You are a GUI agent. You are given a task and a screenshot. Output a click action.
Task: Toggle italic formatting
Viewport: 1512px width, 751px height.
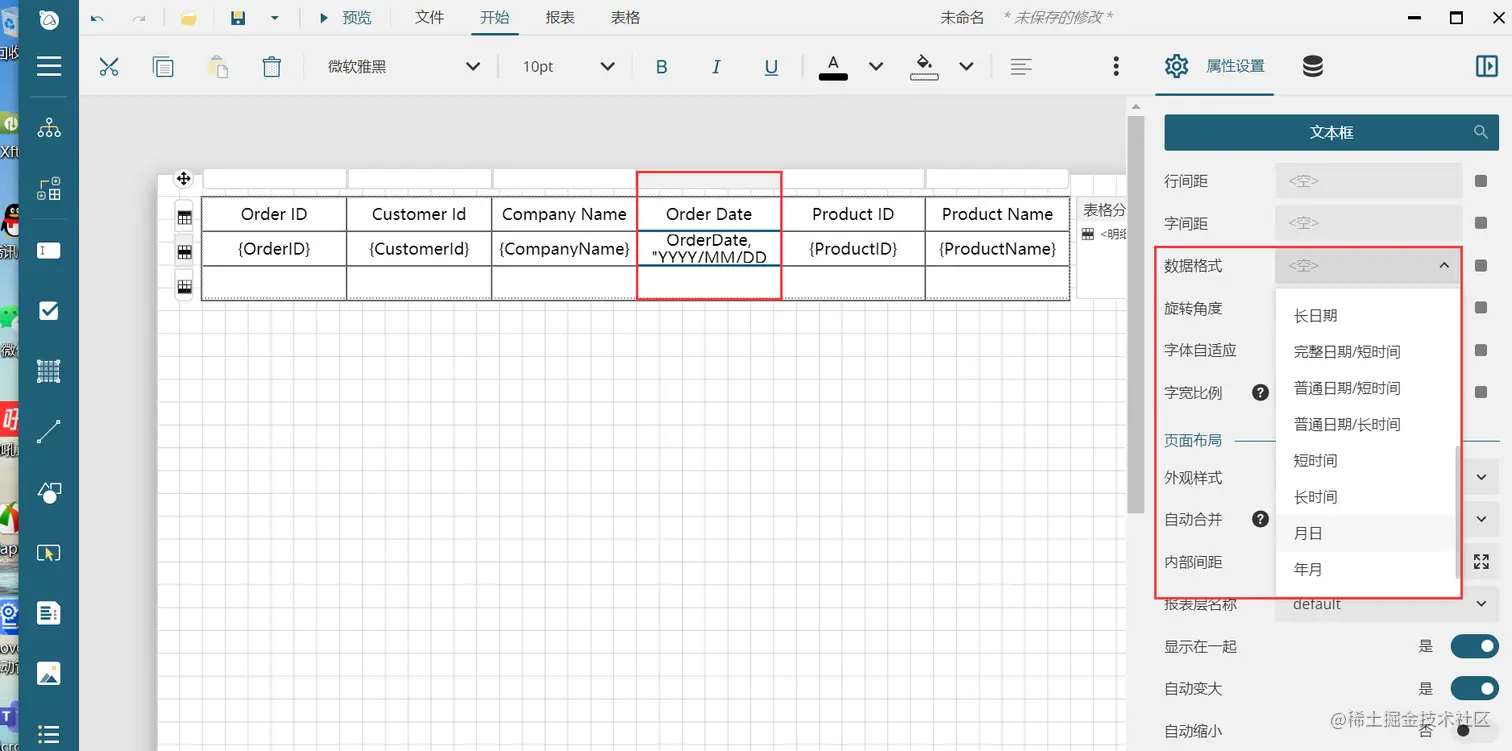tap(716, 67)
